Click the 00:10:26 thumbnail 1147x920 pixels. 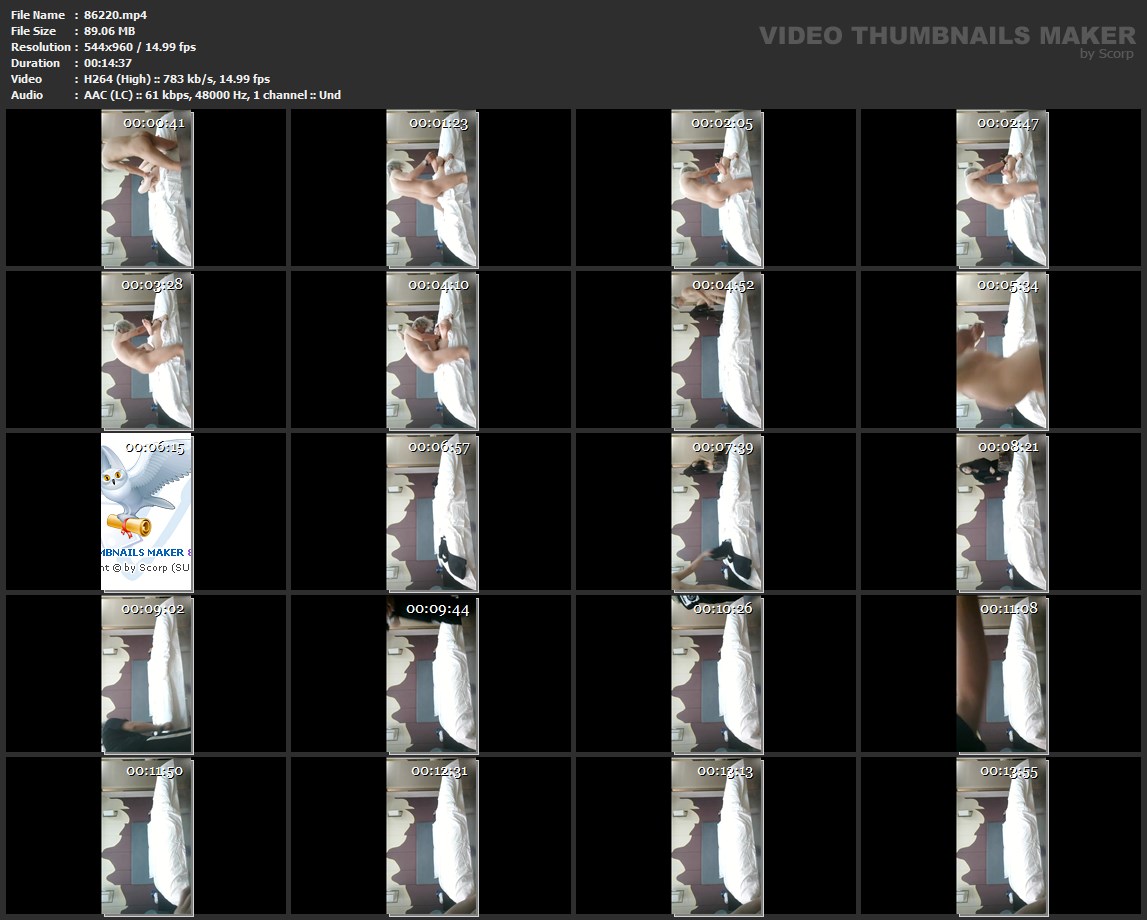[716, 674]
